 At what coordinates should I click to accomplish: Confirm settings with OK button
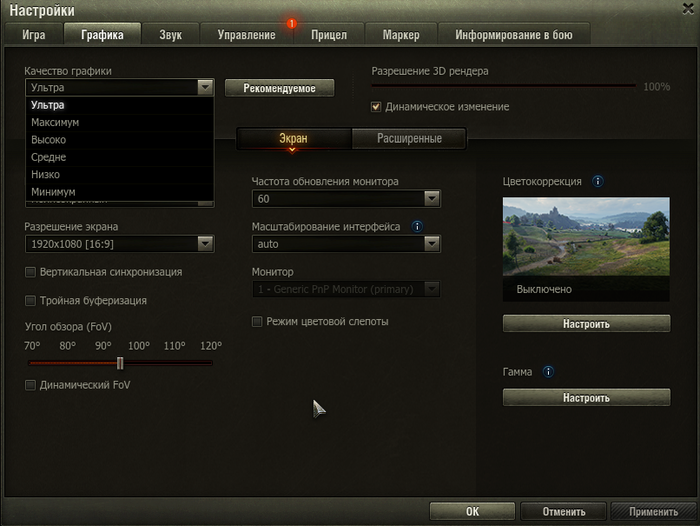point(472,511)
